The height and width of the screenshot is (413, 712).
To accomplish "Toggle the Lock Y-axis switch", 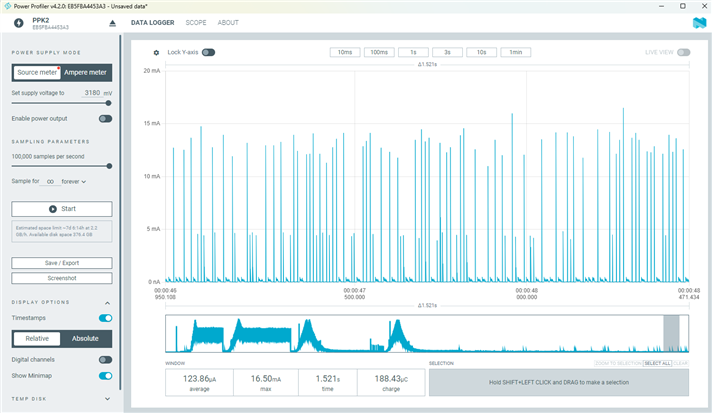I will (208, 52).
